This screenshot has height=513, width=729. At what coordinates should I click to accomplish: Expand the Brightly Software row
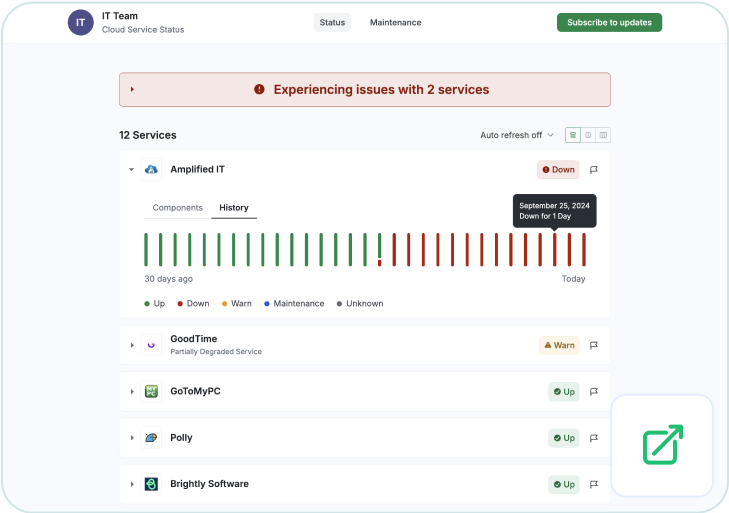[132, 484]
